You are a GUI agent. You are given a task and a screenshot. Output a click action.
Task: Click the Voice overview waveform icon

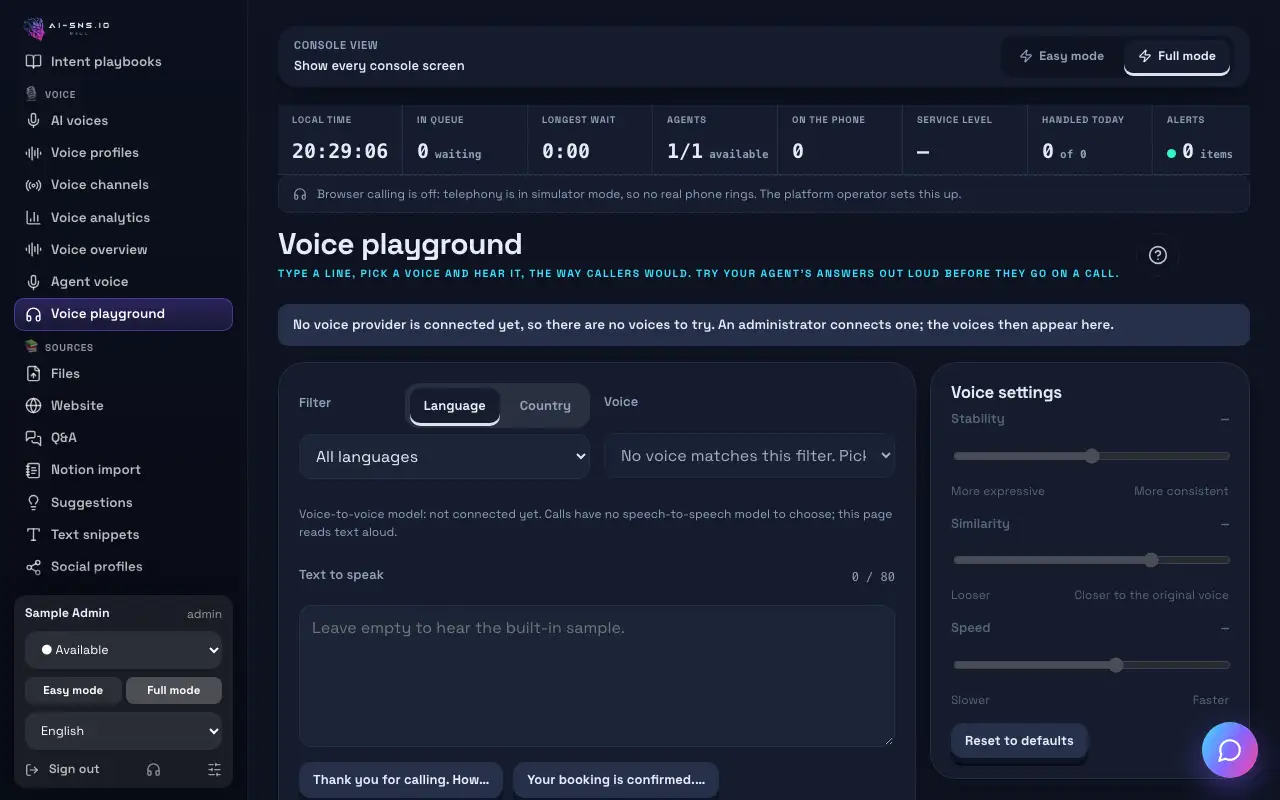point(34,250)
